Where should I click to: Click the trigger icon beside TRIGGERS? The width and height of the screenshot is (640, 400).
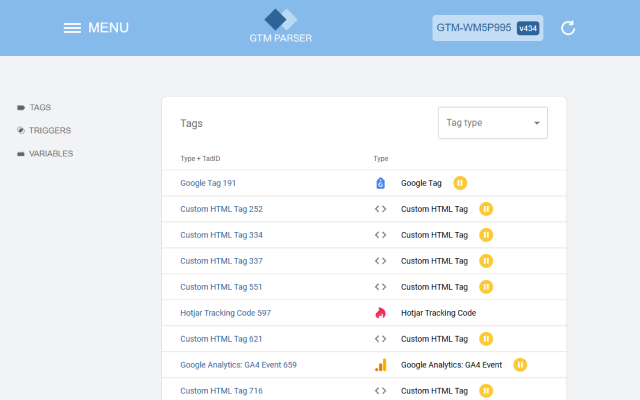click(x=21, y=130)
